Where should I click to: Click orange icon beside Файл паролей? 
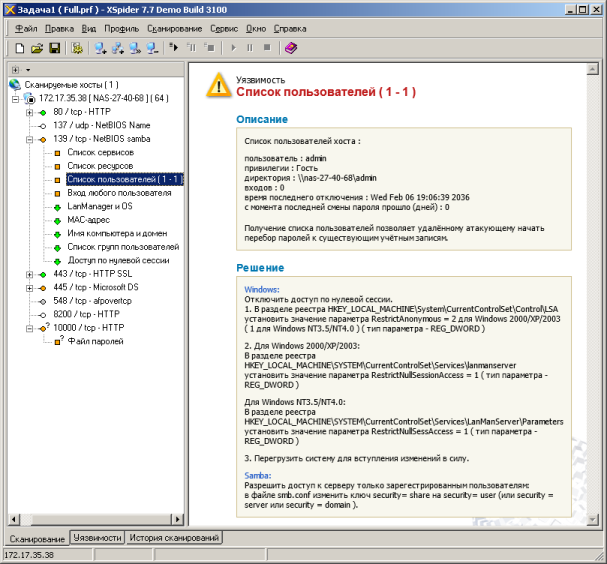pyautogui.click(x=58, y=341)
